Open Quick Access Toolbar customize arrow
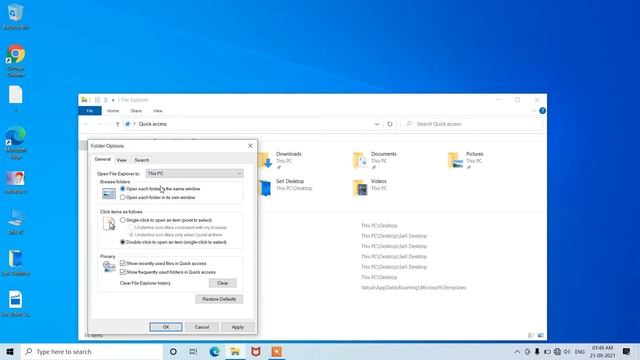 (x=113, y=100)
